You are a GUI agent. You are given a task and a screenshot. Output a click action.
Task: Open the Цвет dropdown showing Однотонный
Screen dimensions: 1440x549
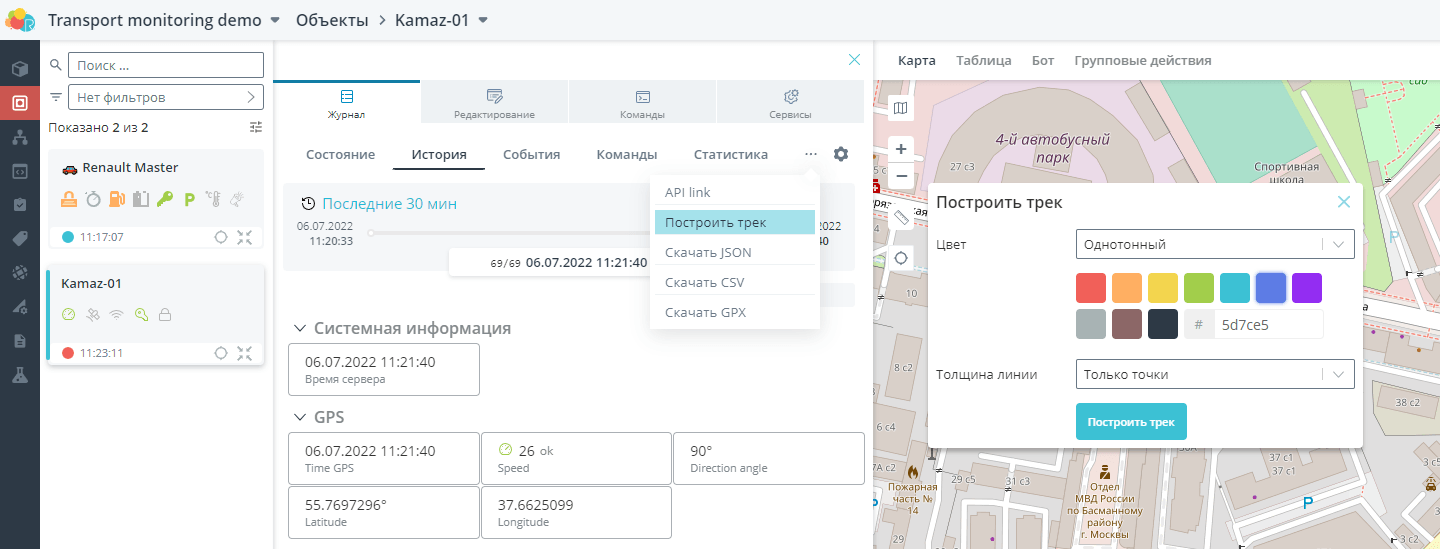pos(1215,244)
